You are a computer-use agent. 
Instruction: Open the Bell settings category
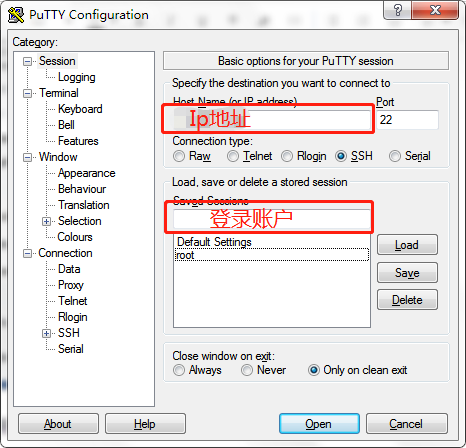coord(66,125)
